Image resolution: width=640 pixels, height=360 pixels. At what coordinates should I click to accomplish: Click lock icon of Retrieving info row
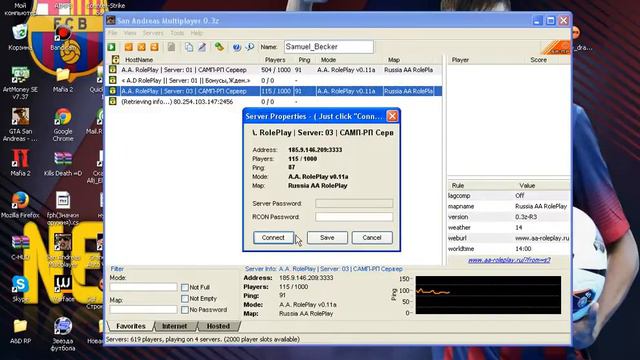[113, 101]
